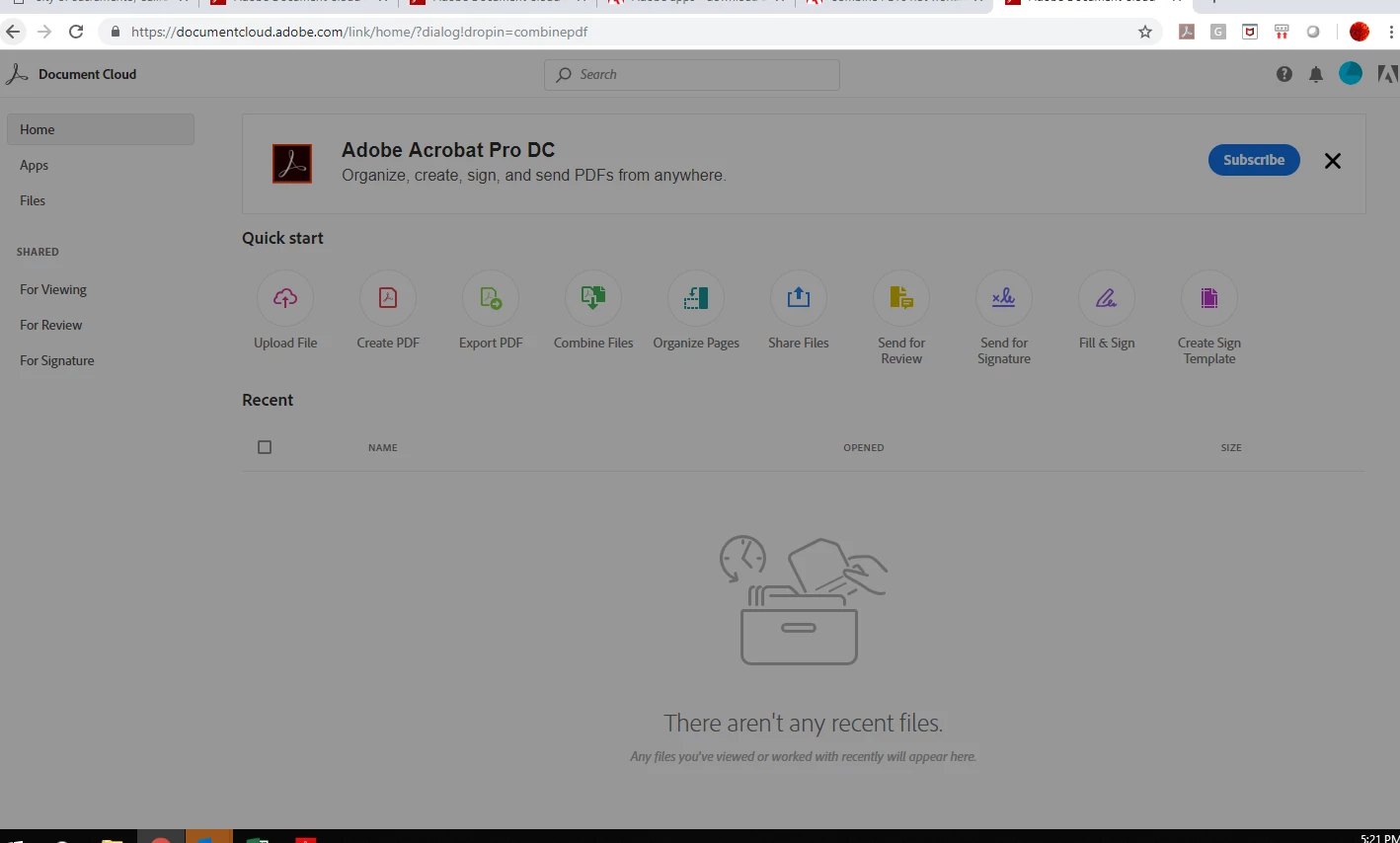Reload the page with the refresh icon

[76, 32]
